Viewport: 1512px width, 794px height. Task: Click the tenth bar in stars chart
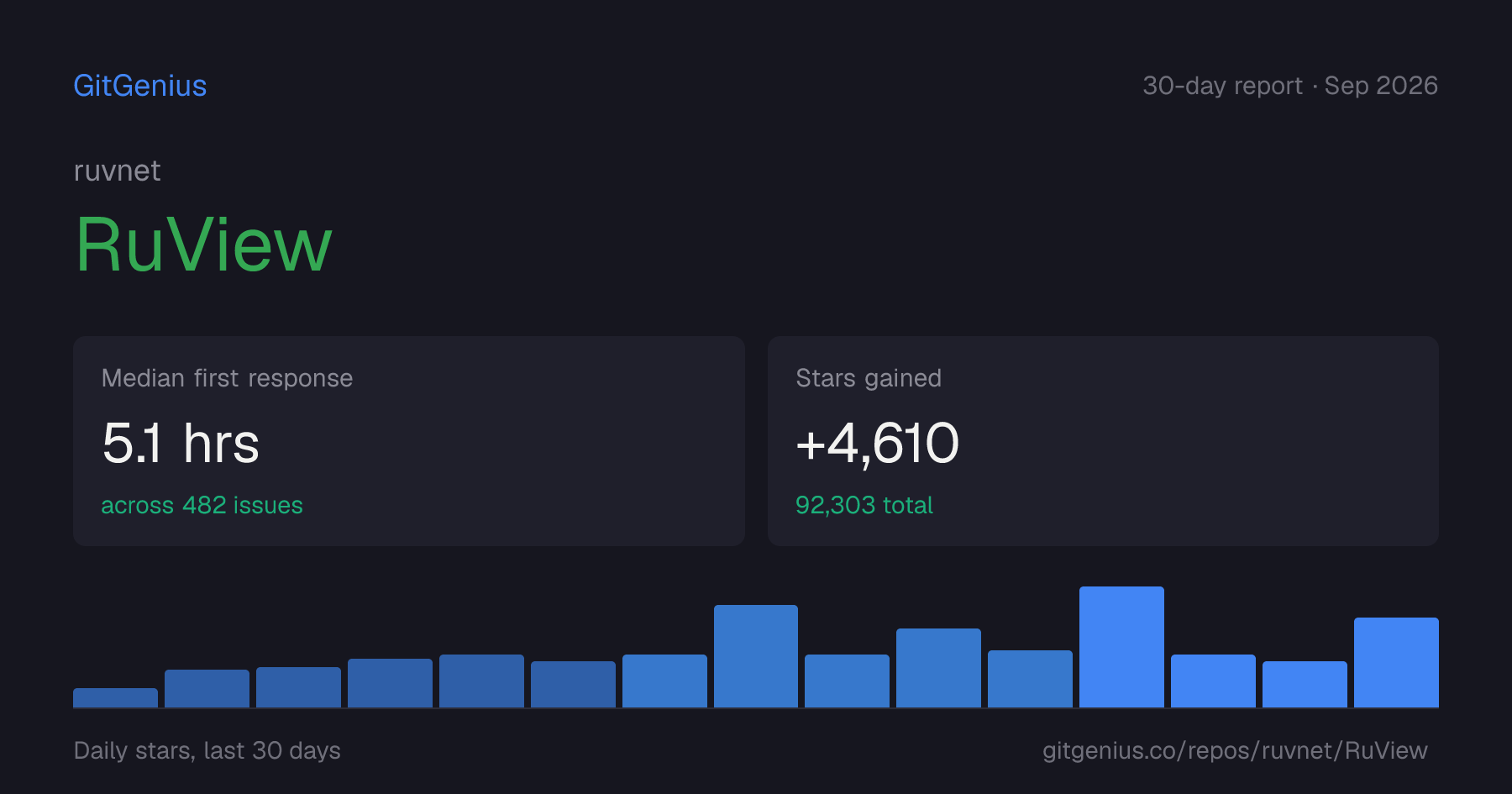938,668
